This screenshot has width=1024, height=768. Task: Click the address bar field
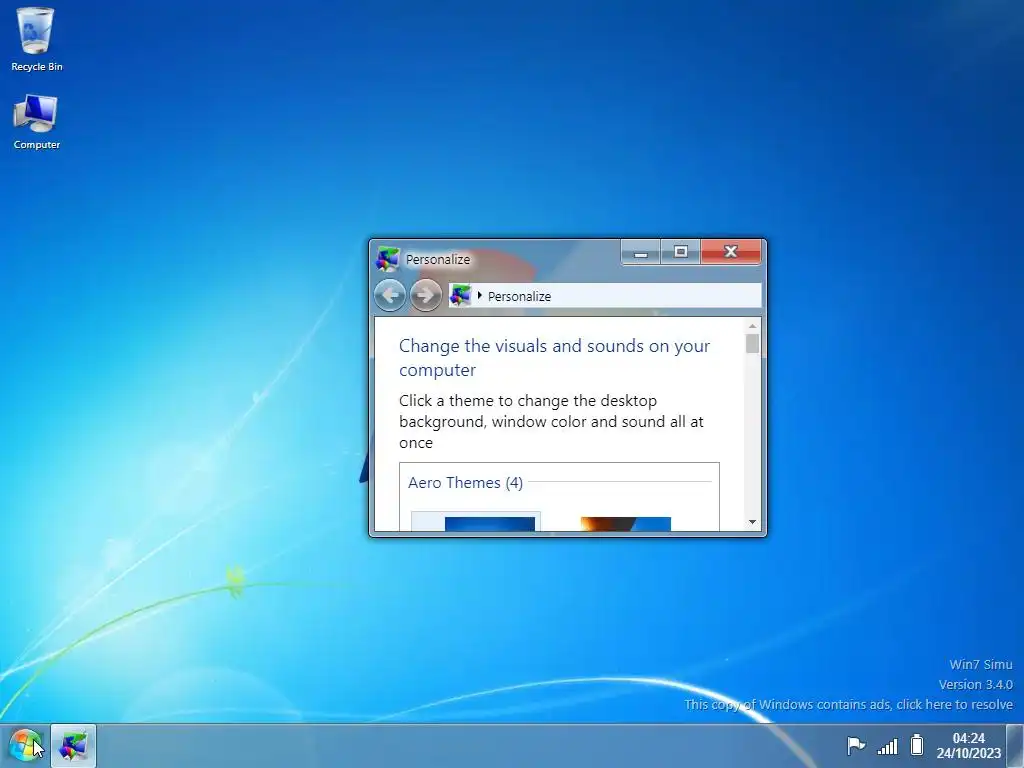(605, 295)
